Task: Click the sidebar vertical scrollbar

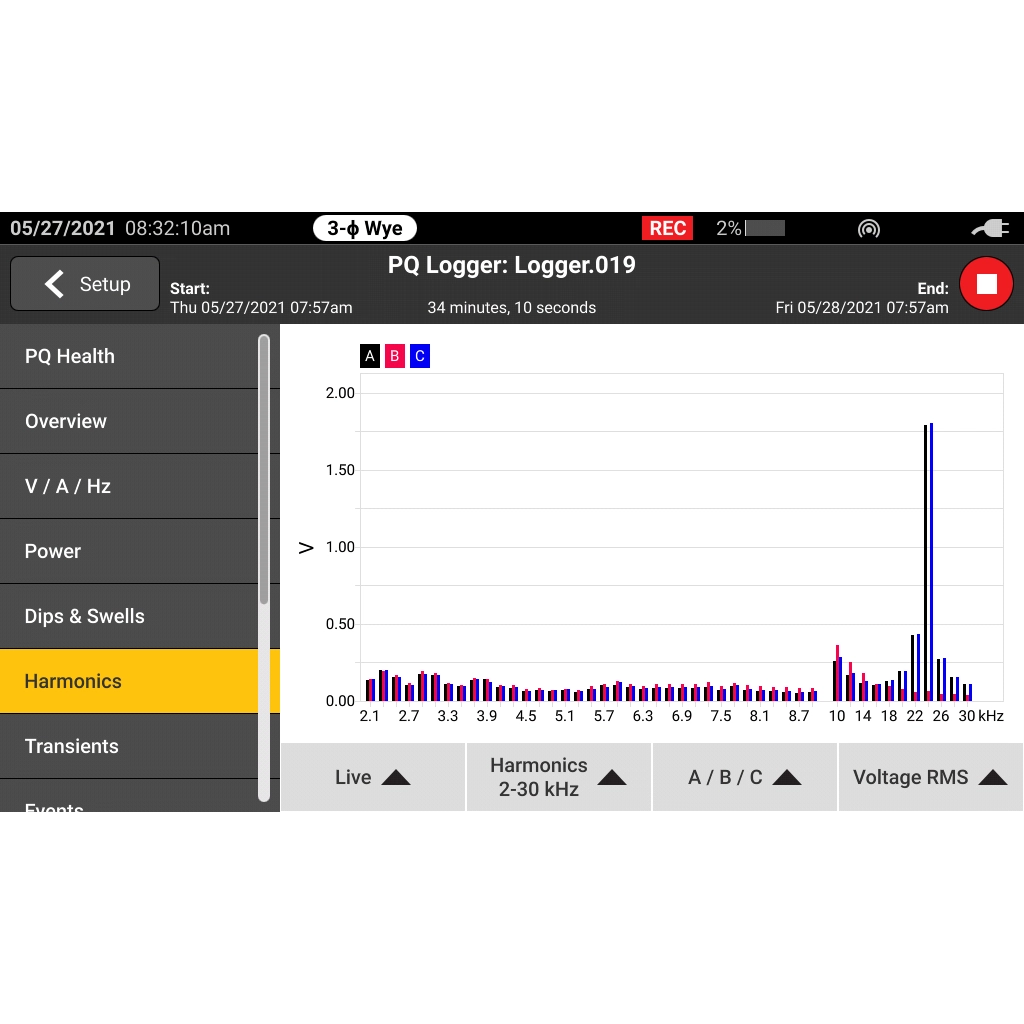Action: pos(264,568)
